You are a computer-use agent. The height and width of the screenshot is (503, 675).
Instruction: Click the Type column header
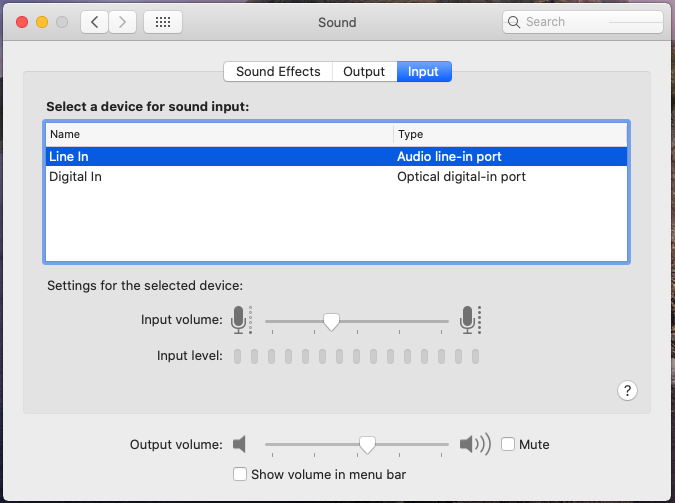(x=511, y=134)
